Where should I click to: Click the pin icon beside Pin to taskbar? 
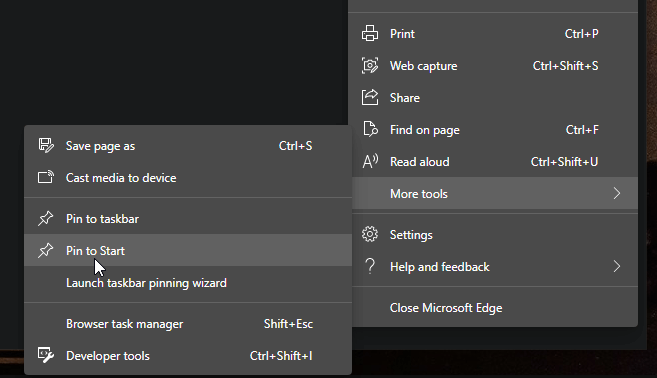coord(45,219)
